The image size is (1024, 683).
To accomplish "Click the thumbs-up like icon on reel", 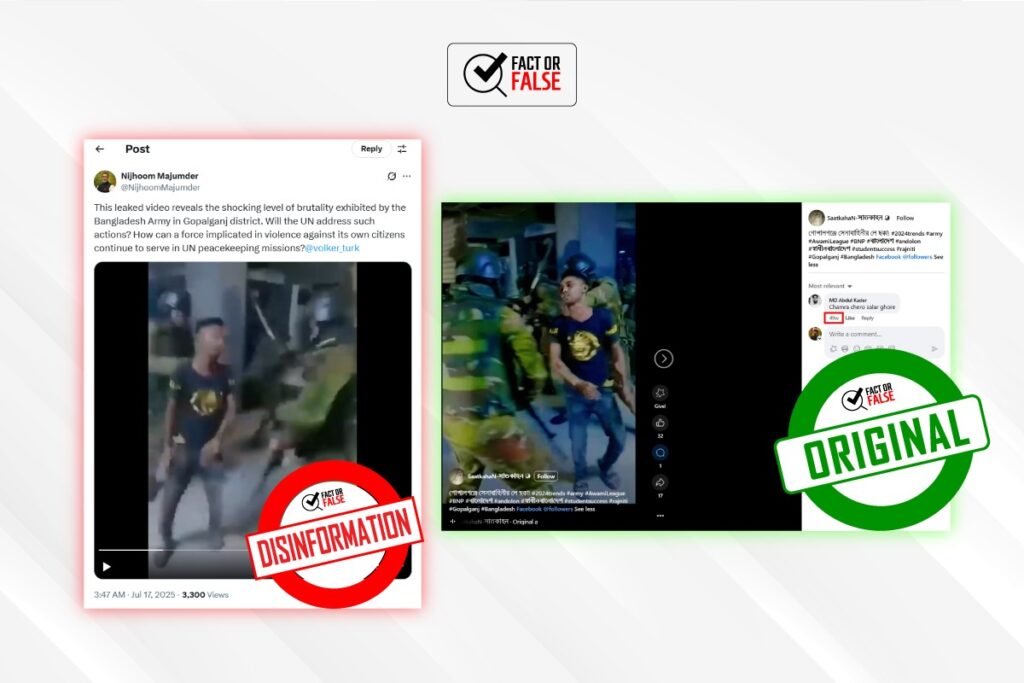I will tap(660, 423).
